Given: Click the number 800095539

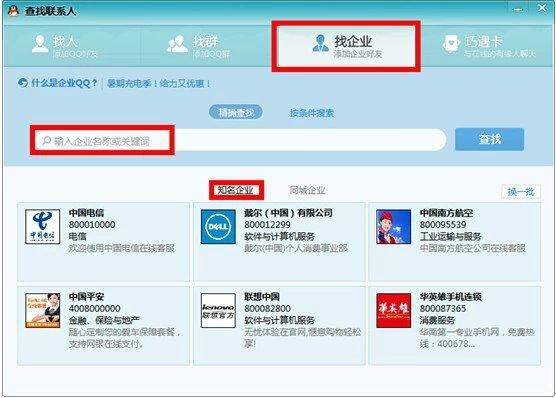Looking at the screenshot, I should 443,225.
